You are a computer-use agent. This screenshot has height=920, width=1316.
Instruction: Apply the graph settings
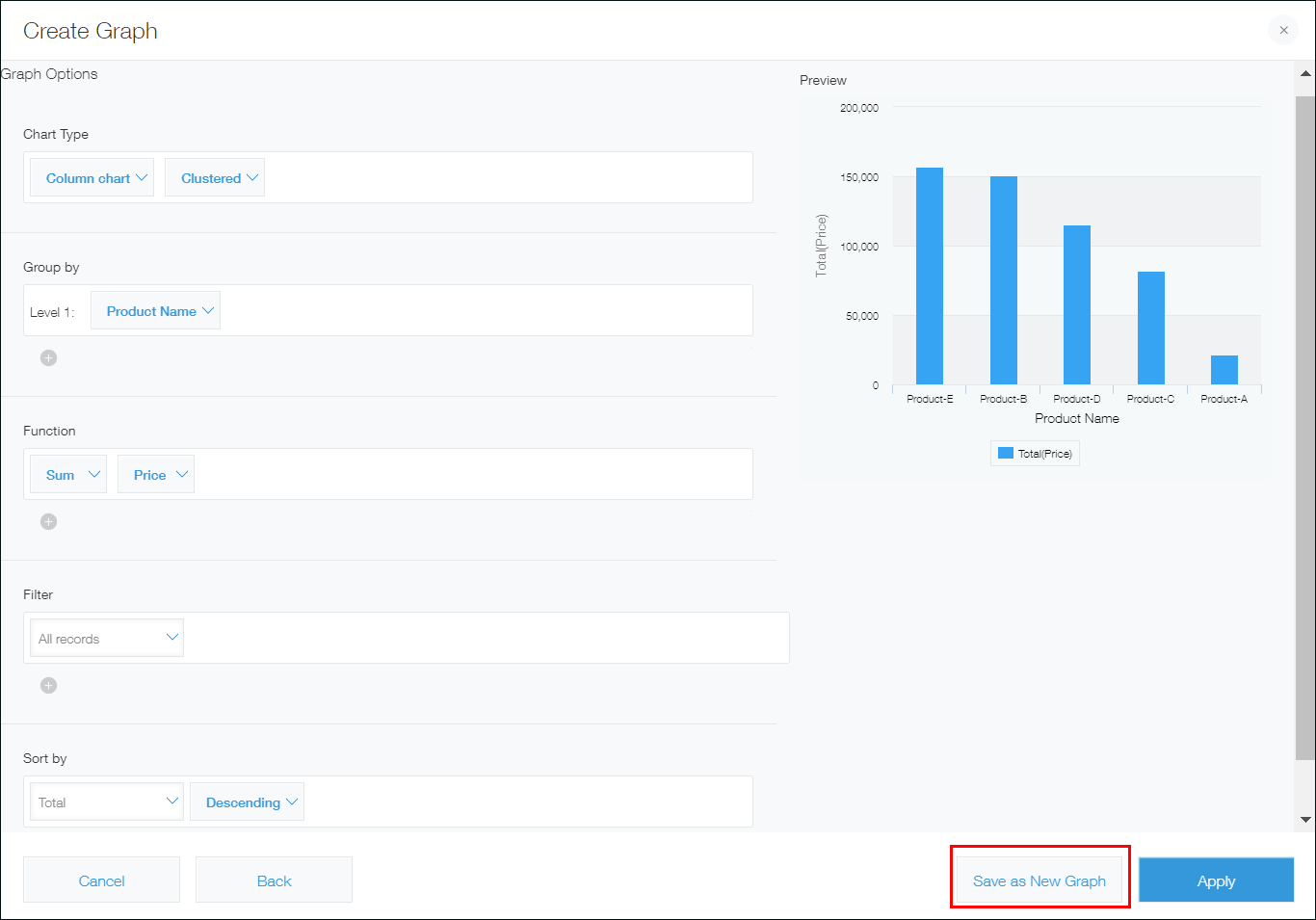click(x=1216, y=881)
